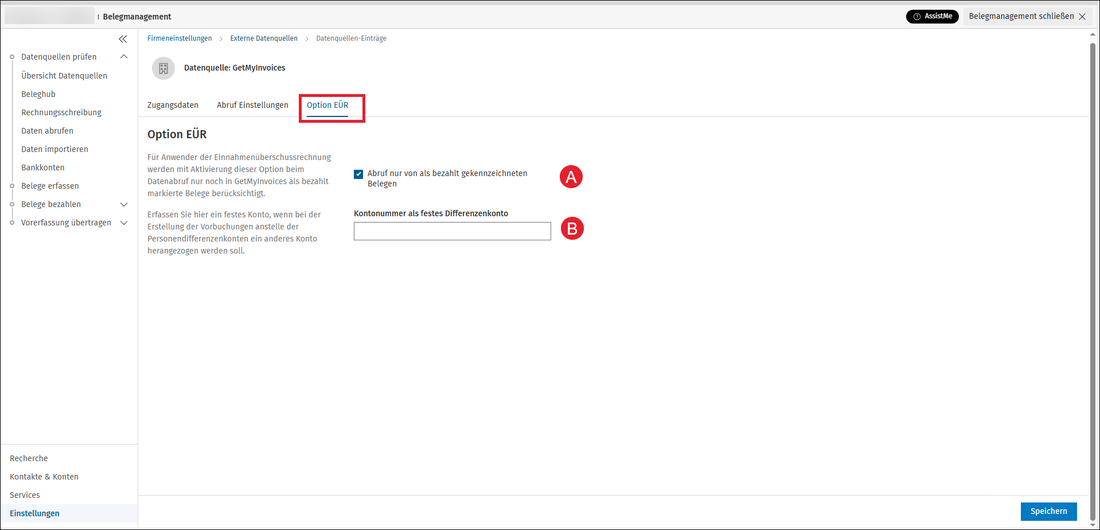
Task: Focus the Kontonummer als festes Differenzenkonto field
Action: tap(452, 232)
